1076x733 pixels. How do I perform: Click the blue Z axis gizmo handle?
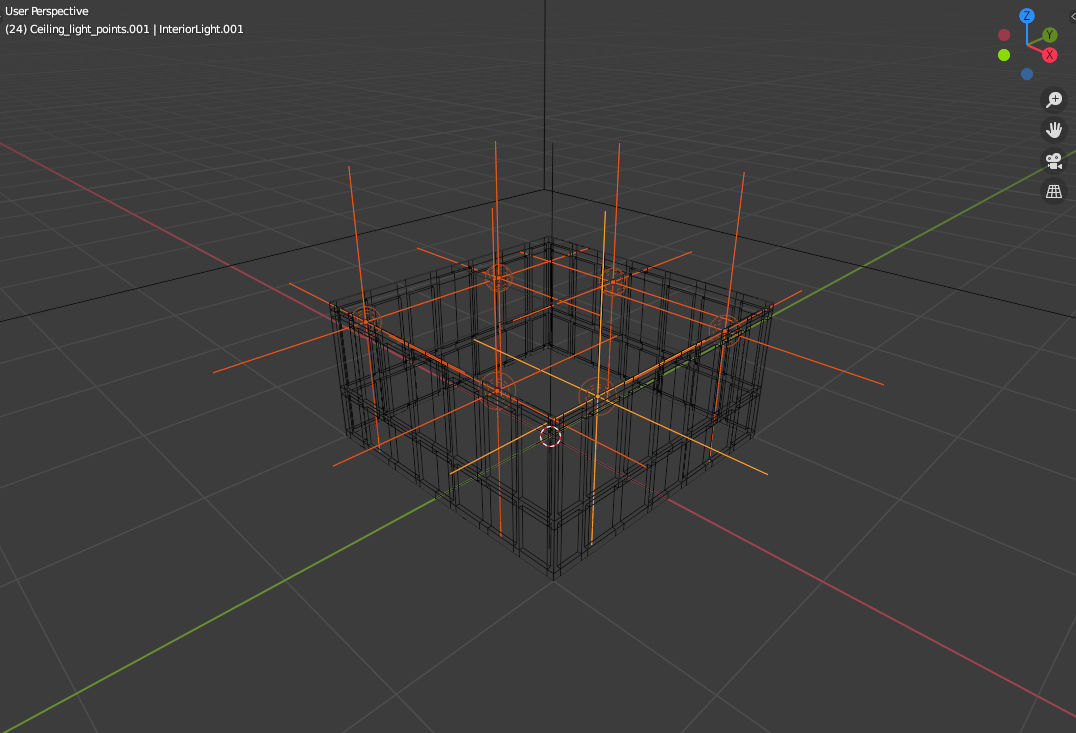(1027, 16)
